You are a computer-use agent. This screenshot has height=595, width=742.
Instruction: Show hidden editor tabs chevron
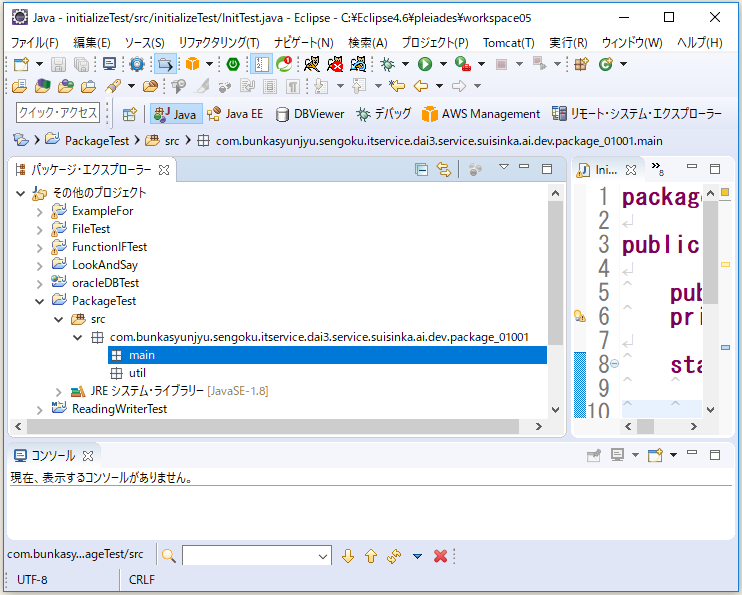coord(657,168)
